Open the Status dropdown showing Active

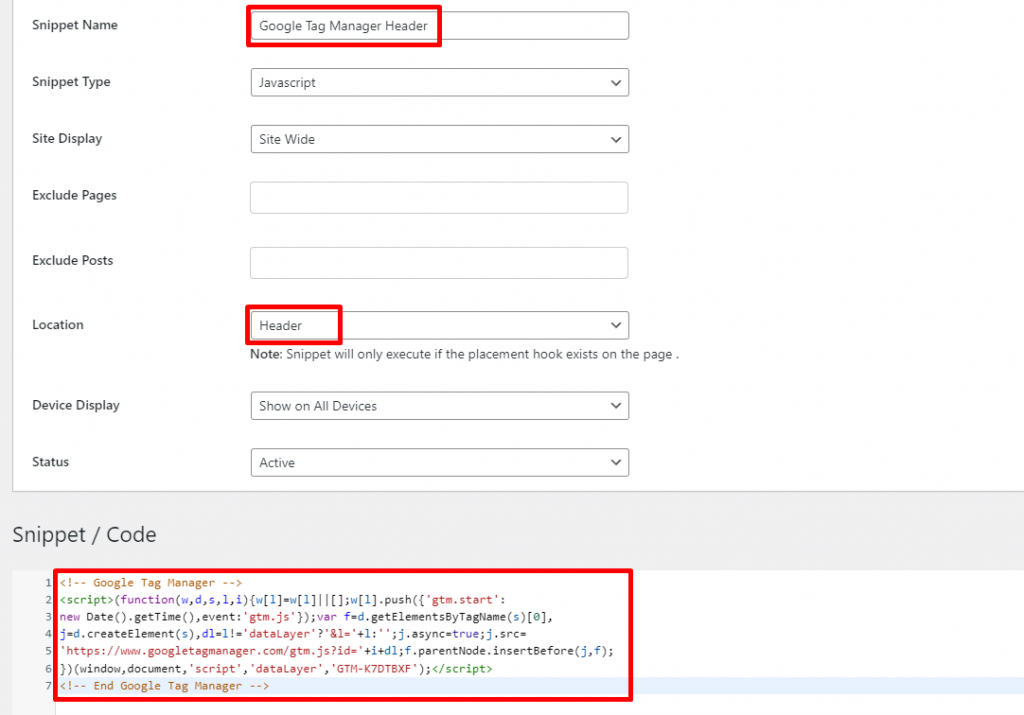(x=440, y=462)
